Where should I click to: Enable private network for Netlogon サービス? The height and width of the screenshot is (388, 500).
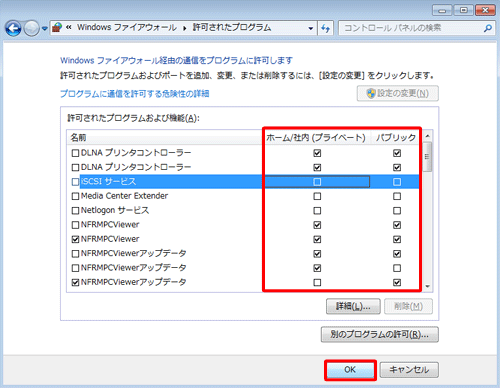pos(317,210)
